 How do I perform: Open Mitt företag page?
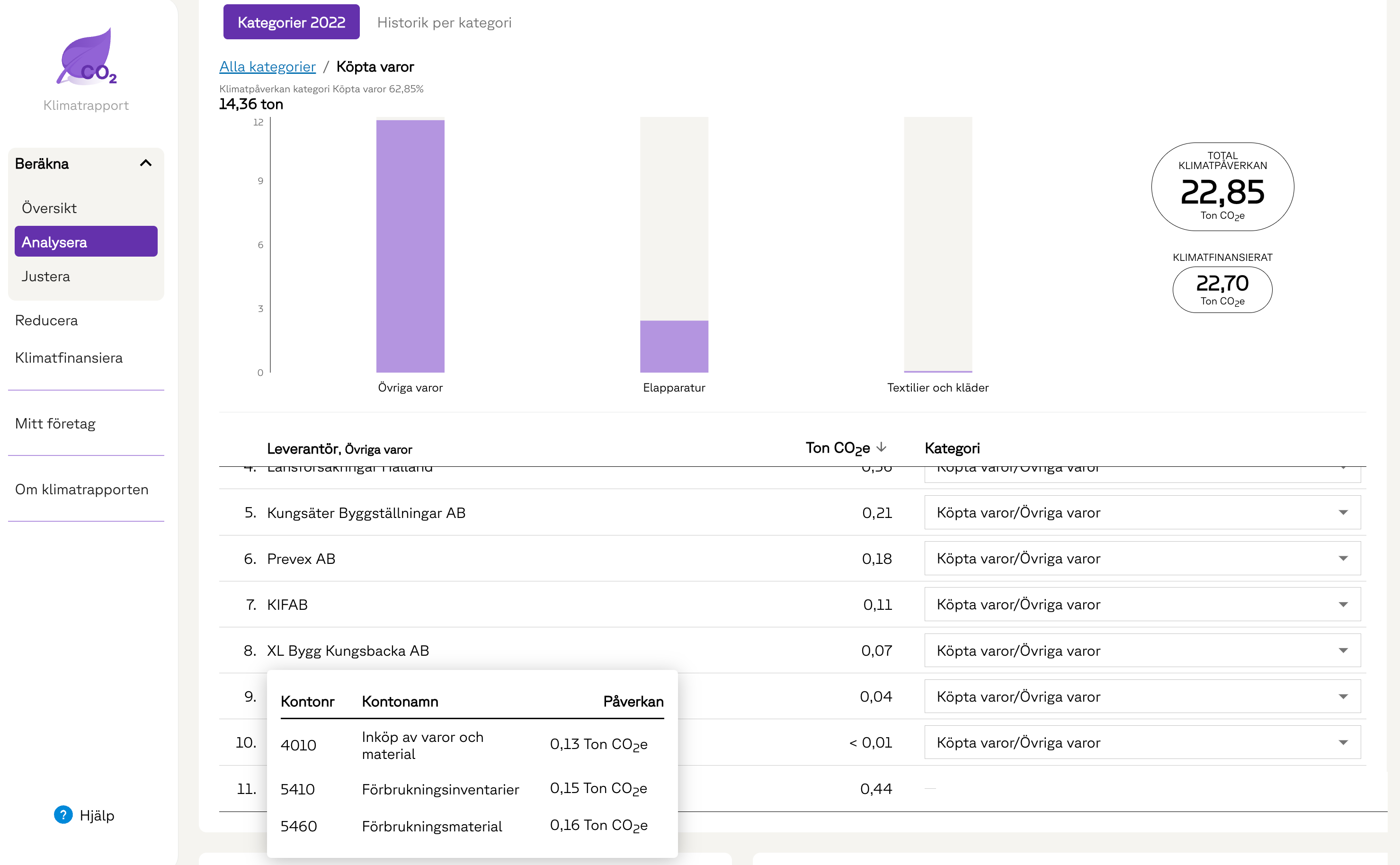point(55,423)
